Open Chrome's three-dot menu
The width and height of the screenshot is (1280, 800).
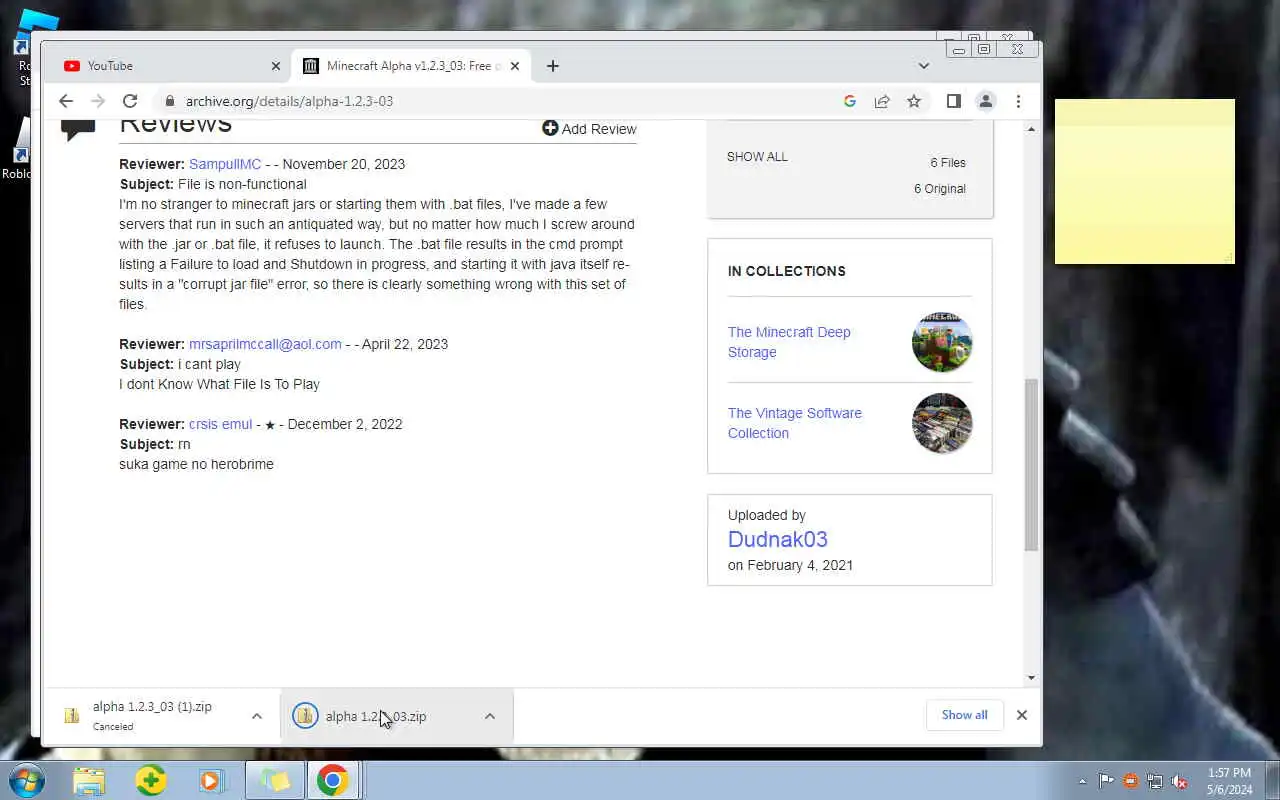pyautogui.click(x=1018, y=101)
